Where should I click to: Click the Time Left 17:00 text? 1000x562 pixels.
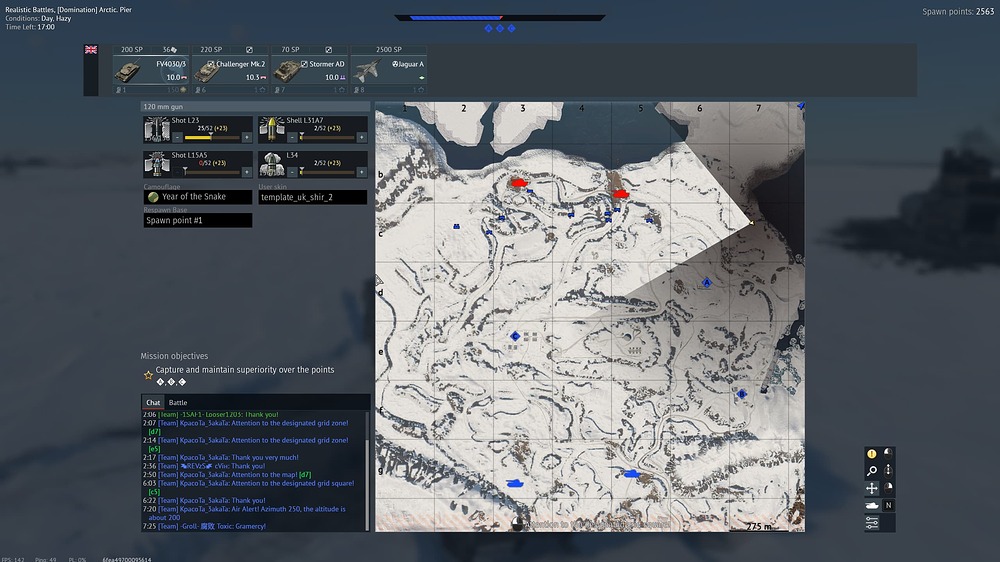coord(30,27)
